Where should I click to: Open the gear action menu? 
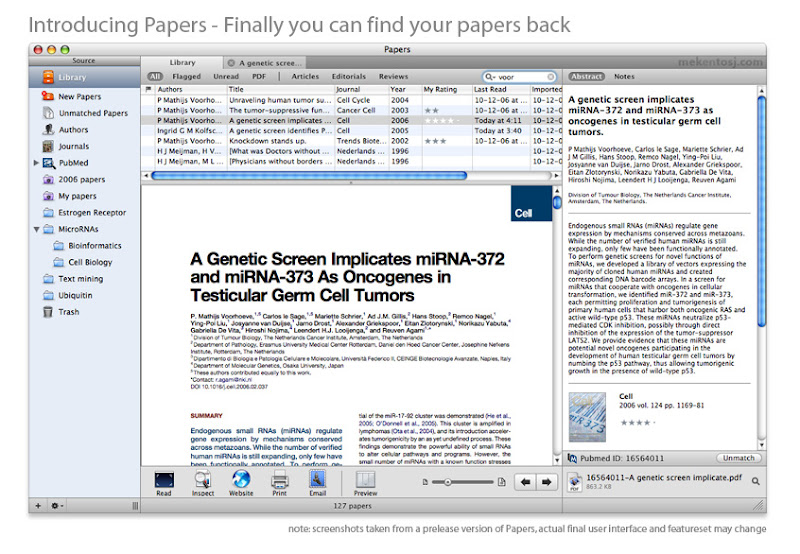point(56,506)
